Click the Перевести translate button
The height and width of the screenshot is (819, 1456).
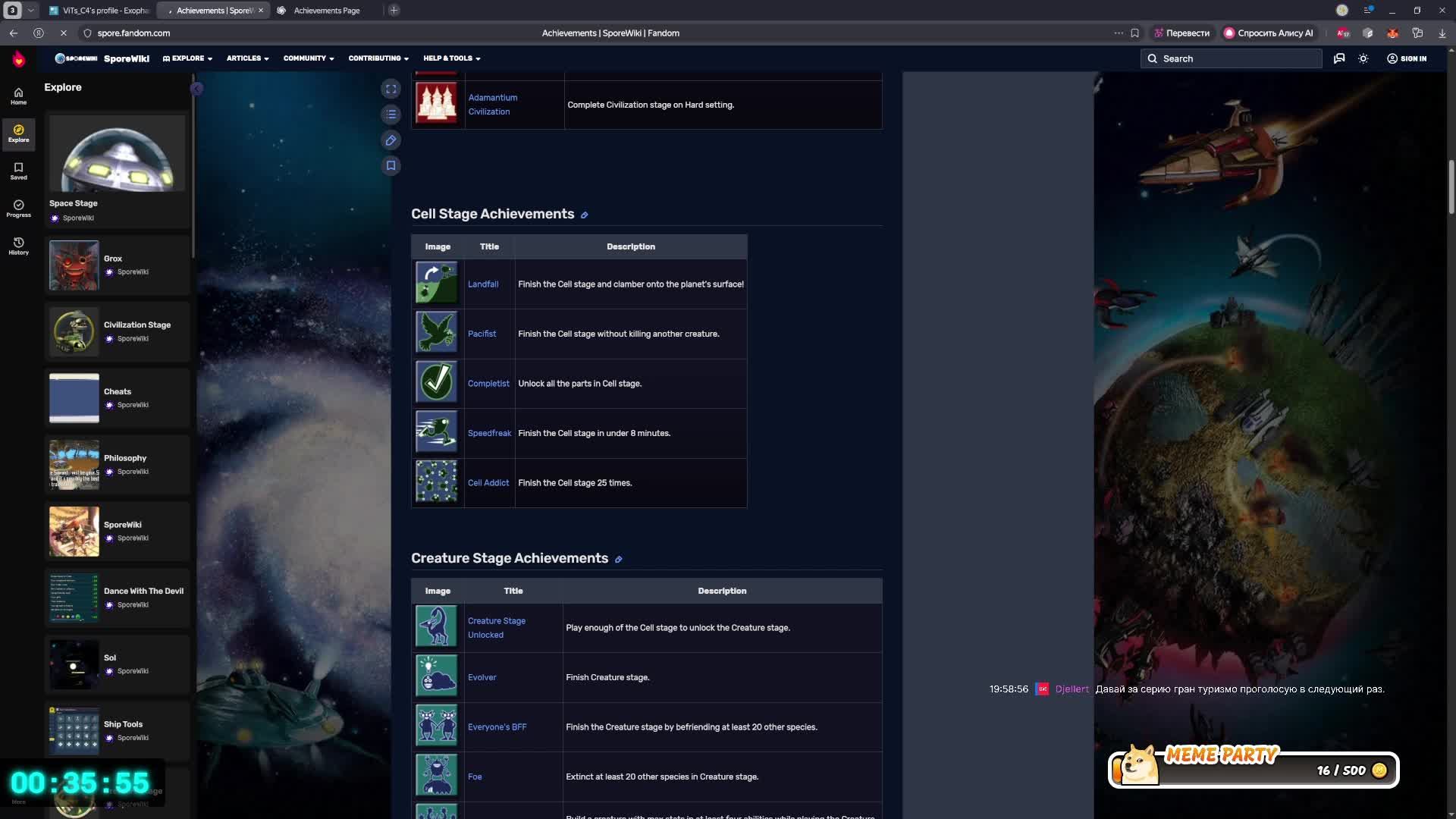click(1181, 33)
